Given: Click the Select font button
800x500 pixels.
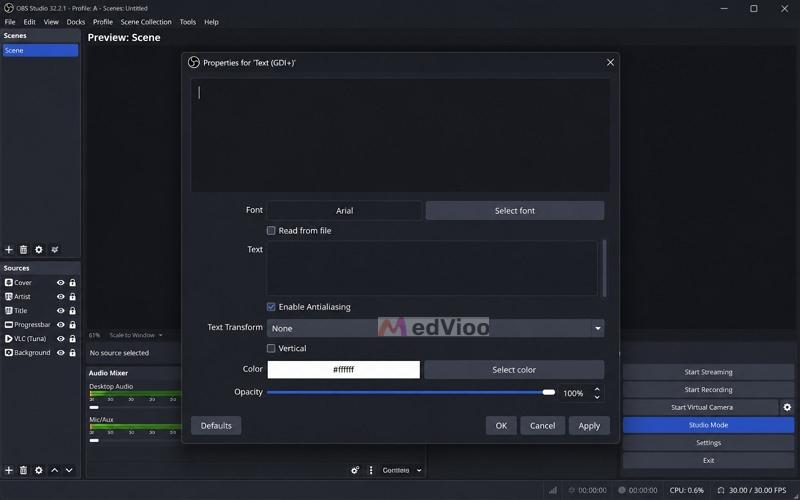Looking at the screenshot, I should pyautogui.click(x=515, y=211).
